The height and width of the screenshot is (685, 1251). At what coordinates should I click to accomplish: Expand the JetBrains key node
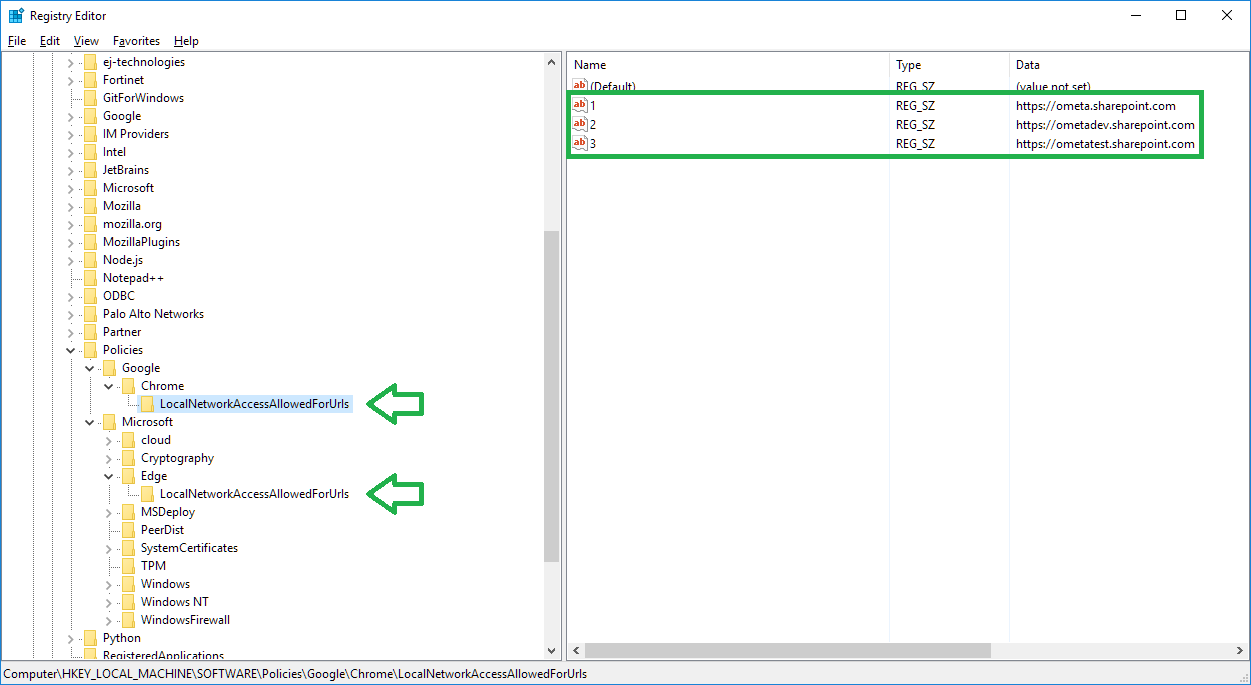coord(71,170)
